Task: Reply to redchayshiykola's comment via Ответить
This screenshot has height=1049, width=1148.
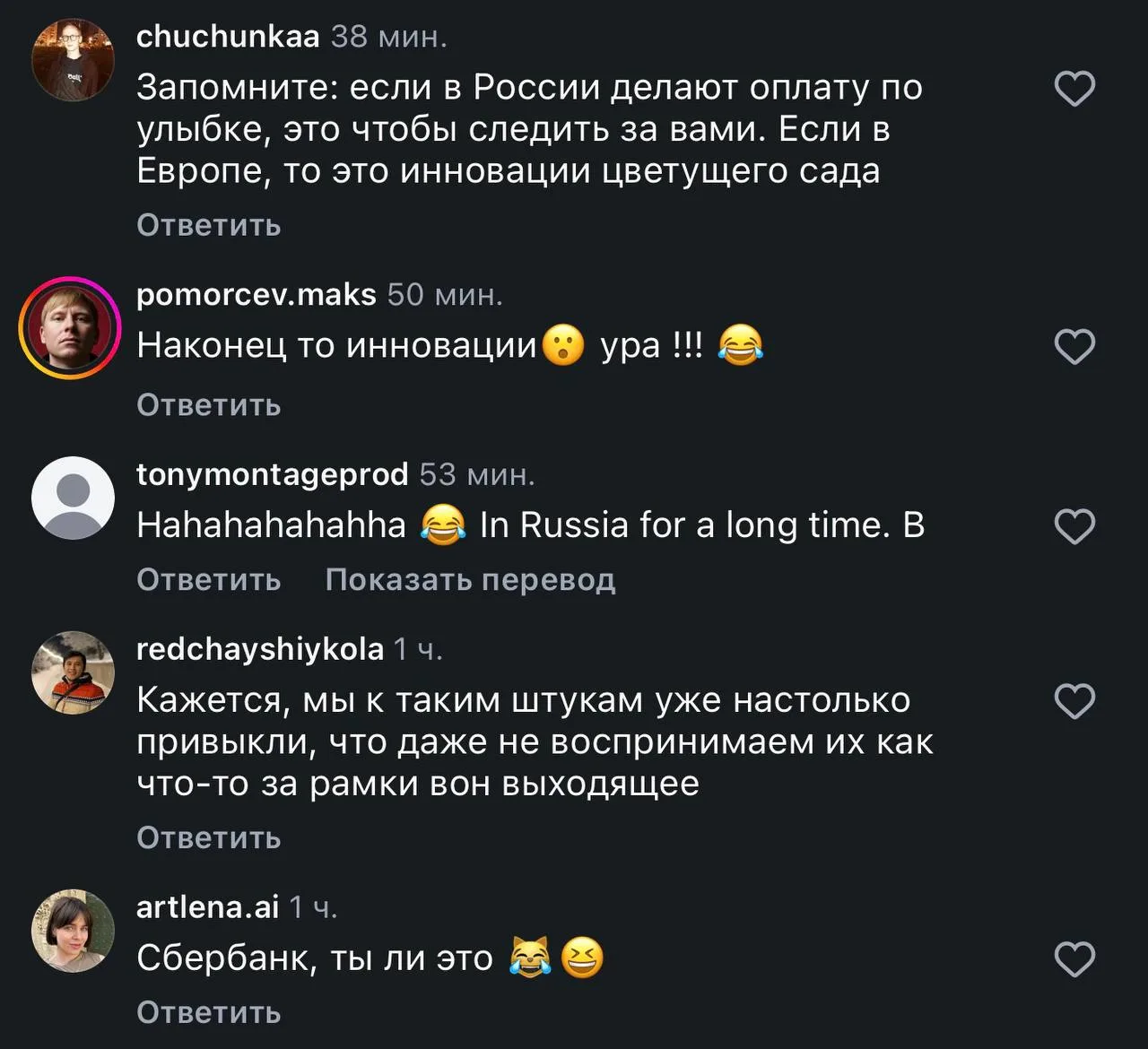Action: [209, 838]
